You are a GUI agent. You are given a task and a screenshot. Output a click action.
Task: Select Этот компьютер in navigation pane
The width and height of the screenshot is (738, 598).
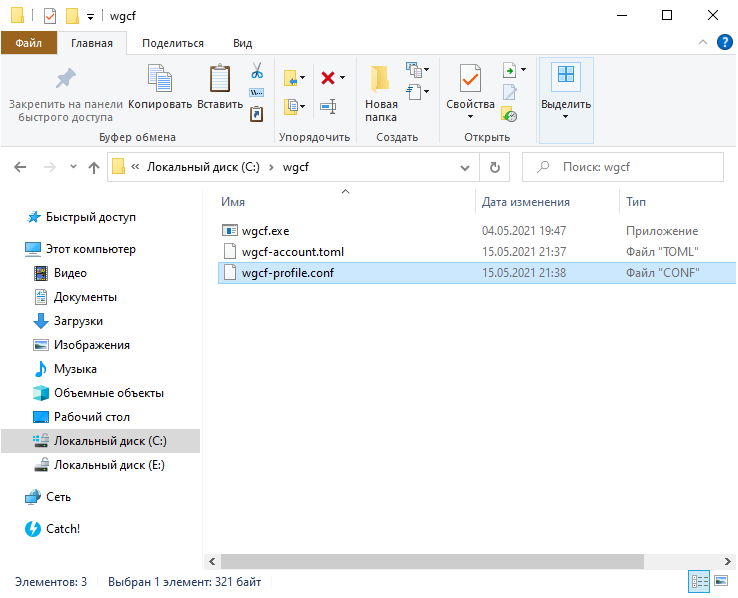(x=90, y=249)
